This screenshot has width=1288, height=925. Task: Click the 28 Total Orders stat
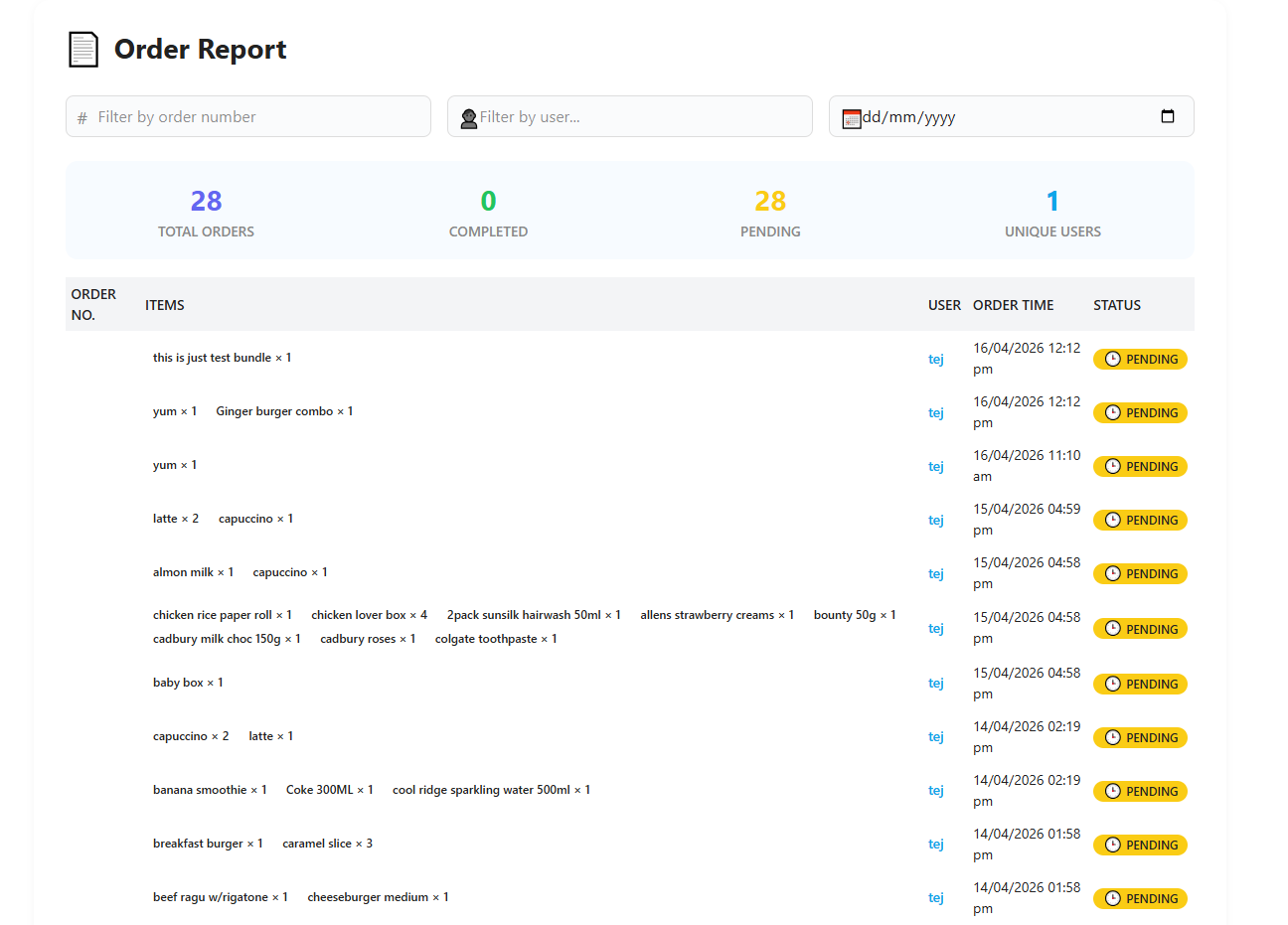coord(206,213)
